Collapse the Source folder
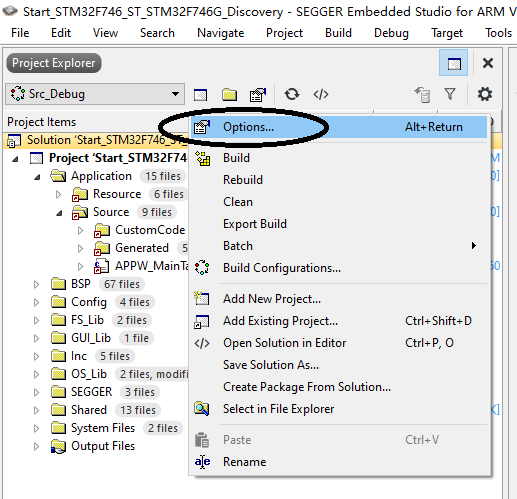 click(x=59, y=213)
